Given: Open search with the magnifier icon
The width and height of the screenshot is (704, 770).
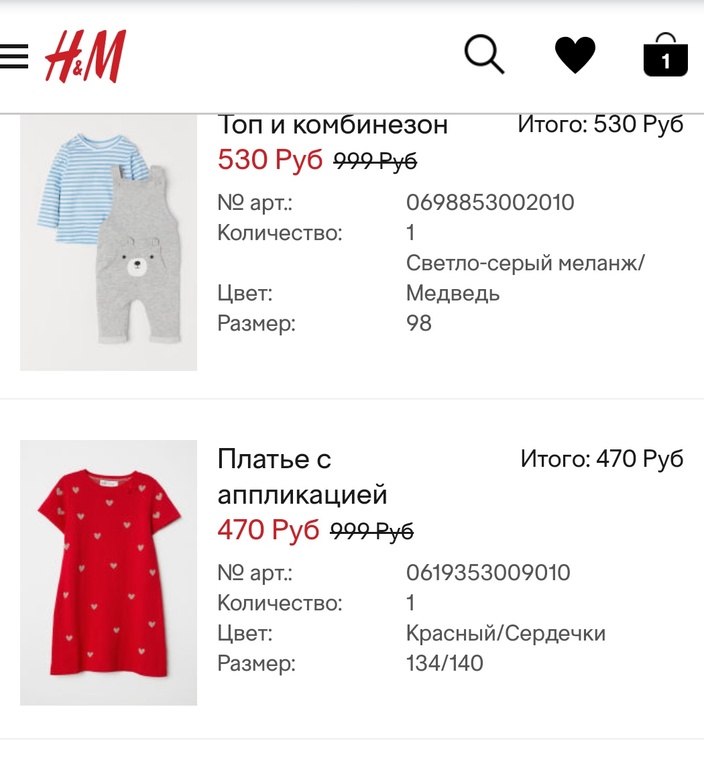Looking at the screenshot, I should pyautogui.click(x=484, y=54).
